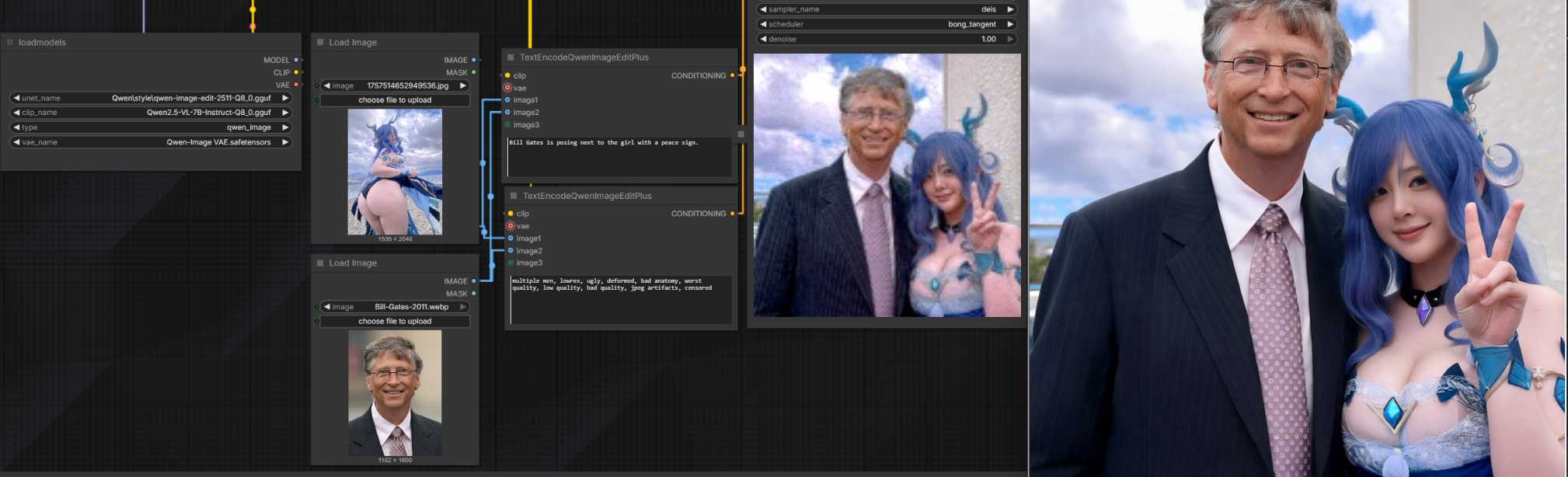Click the '1182 × 1600' size label
The image size is (1568, 477).
(x=395, y=460)
